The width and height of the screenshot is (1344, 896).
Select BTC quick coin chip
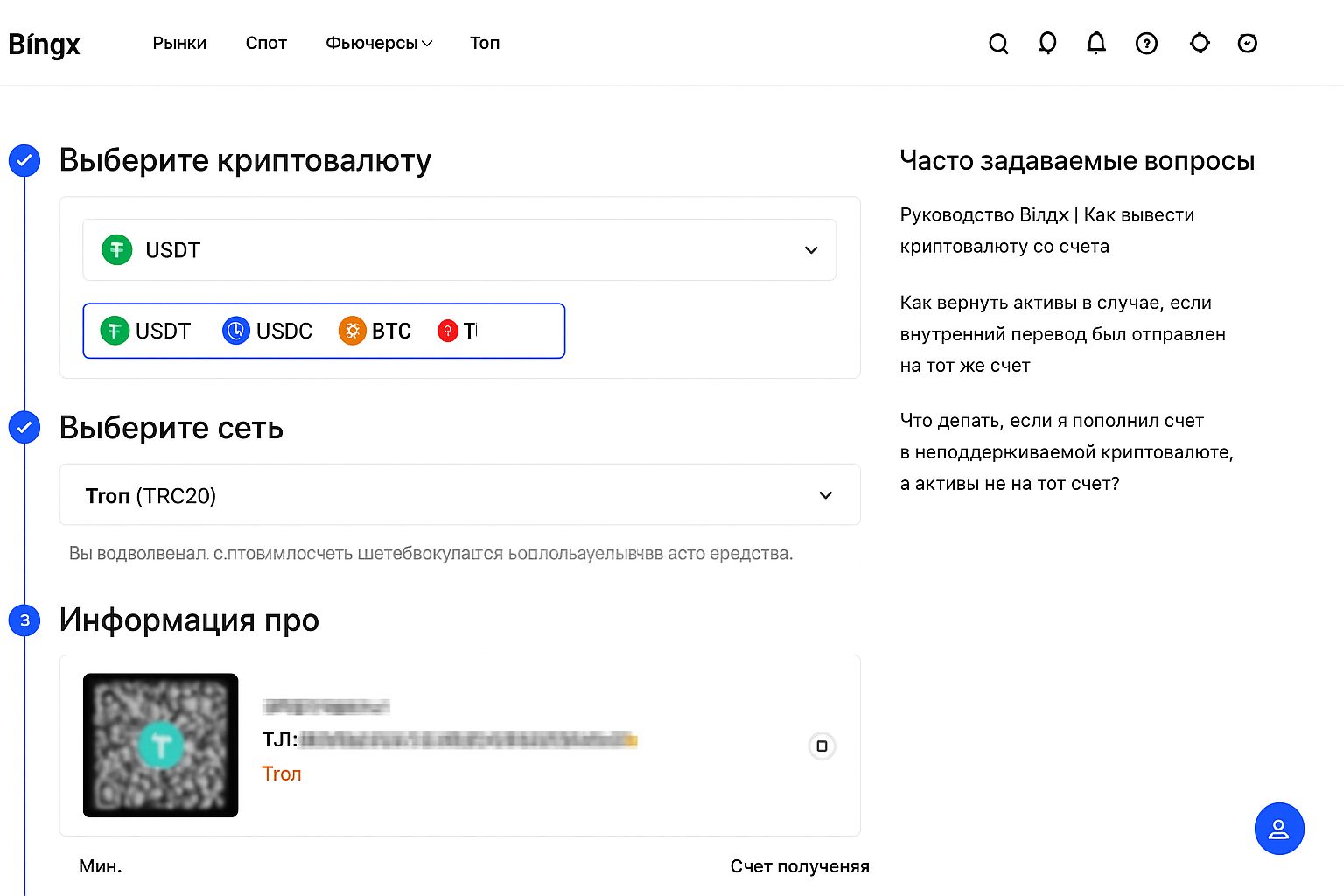tap(374, 331)
